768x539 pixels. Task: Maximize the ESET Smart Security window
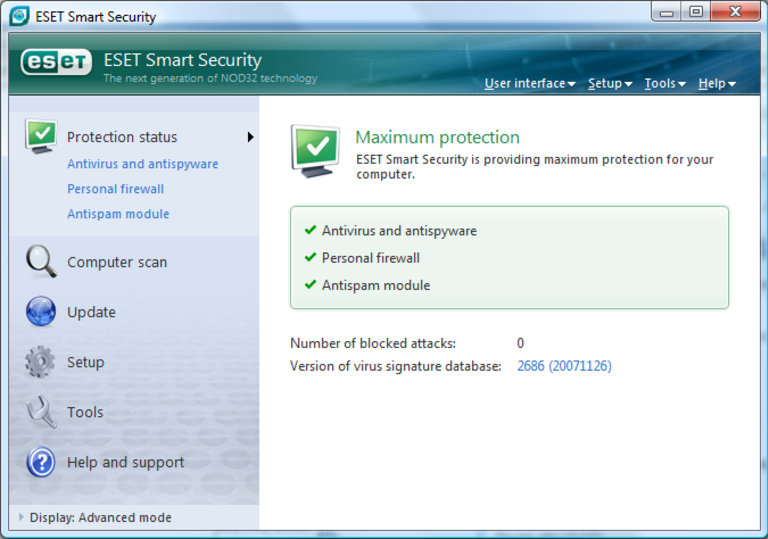point(696,12)
